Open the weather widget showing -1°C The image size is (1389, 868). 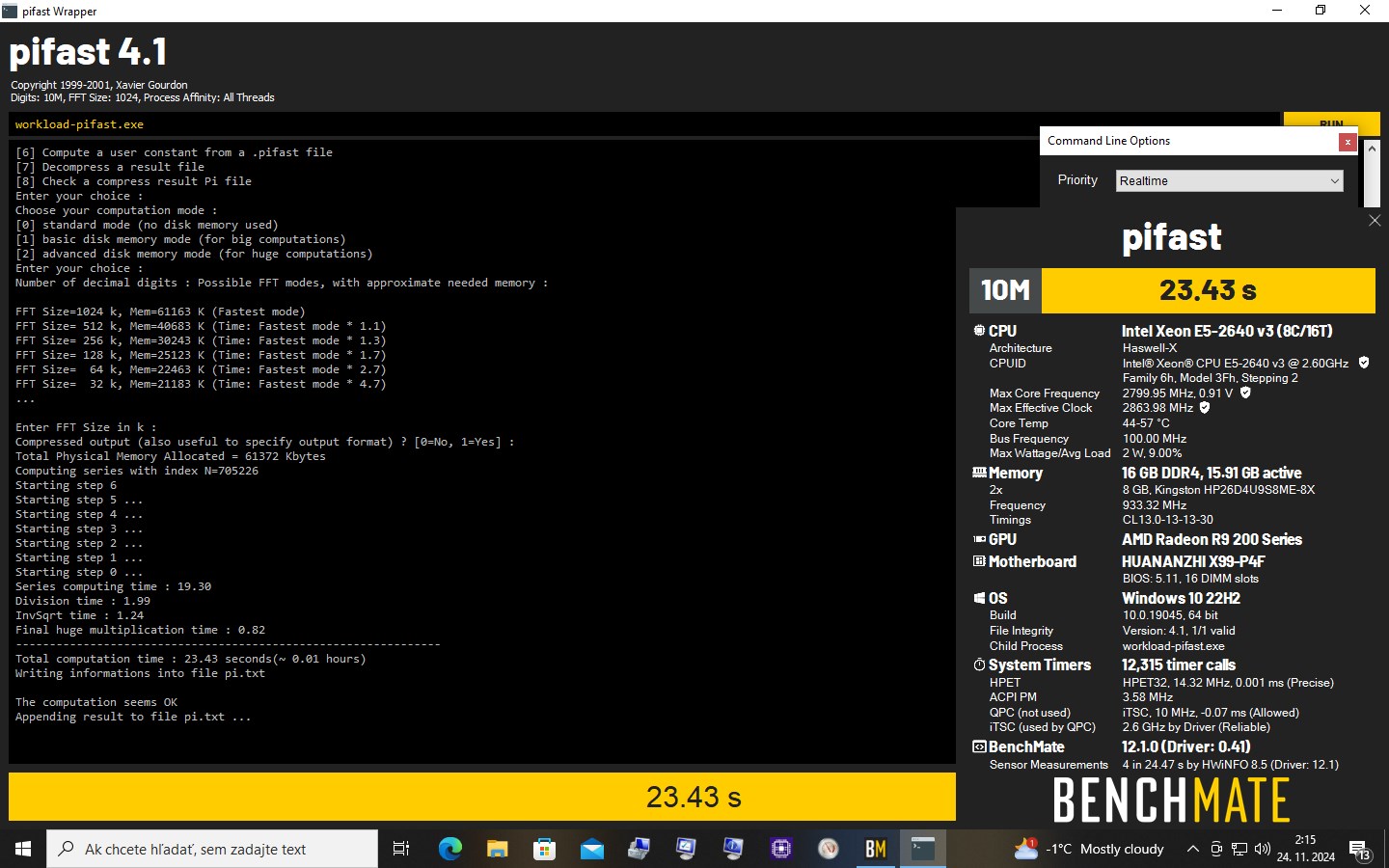click(x=1089, y=849)
